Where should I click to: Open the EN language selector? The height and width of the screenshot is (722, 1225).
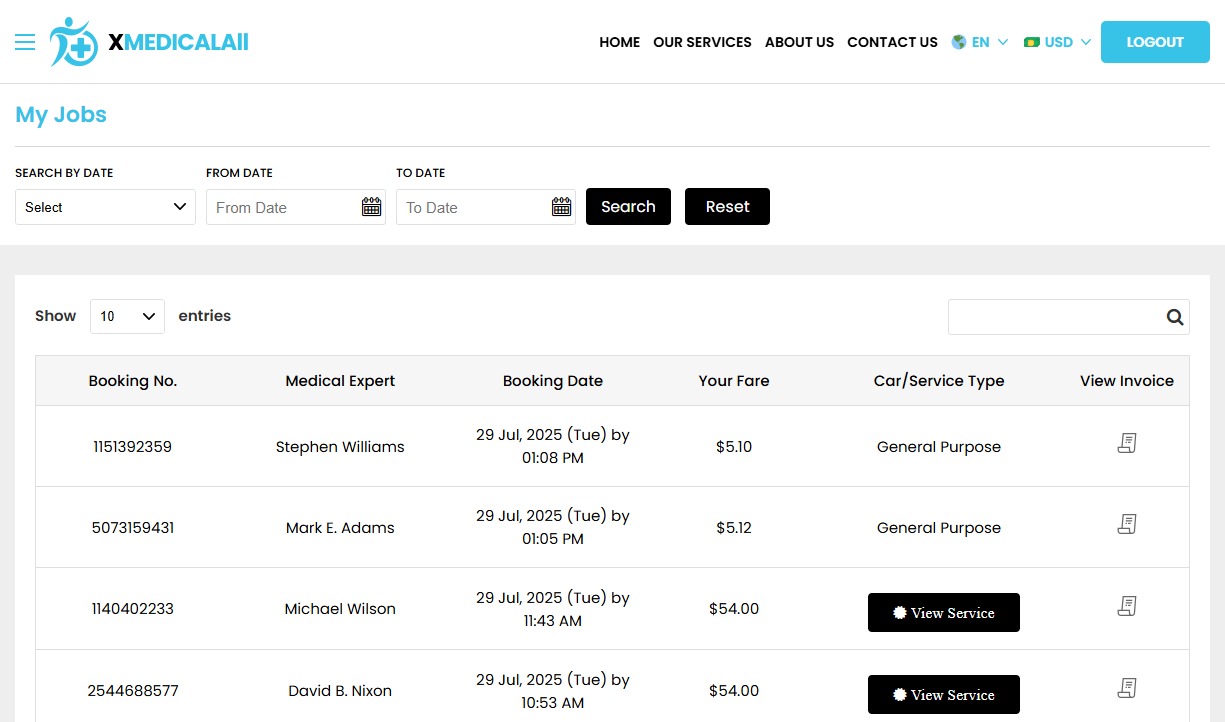[x=980, y=42]
